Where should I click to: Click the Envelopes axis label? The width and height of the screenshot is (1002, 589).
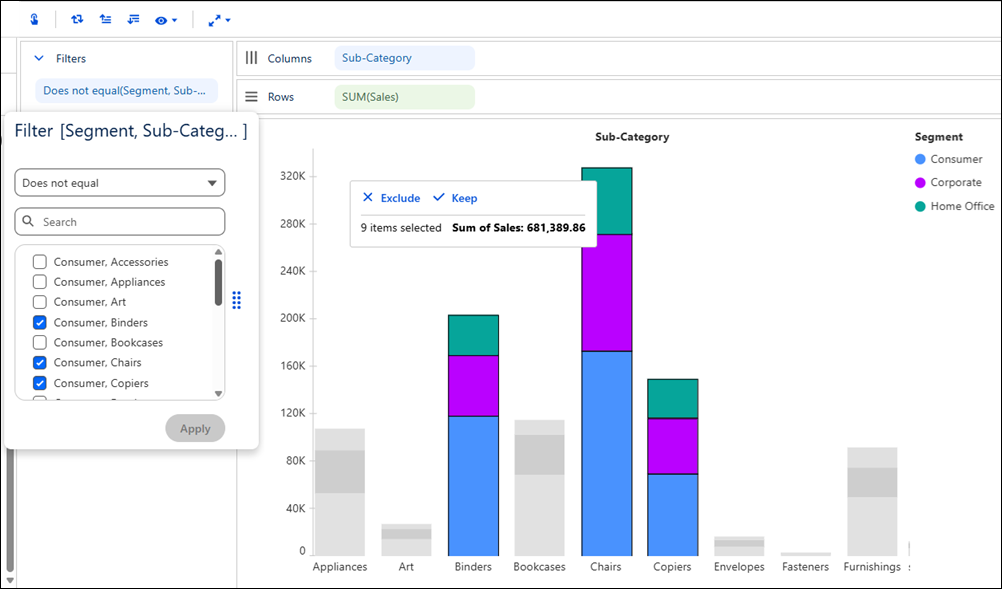tap(739, 567)
